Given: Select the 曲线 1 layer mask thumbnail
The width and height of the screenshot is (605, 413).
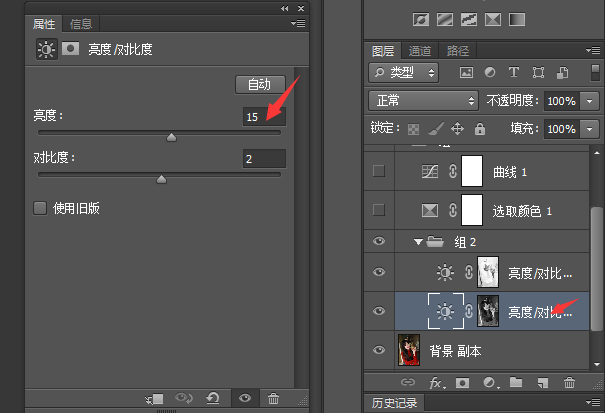Looking at the screenshot, I should (472, 171).
